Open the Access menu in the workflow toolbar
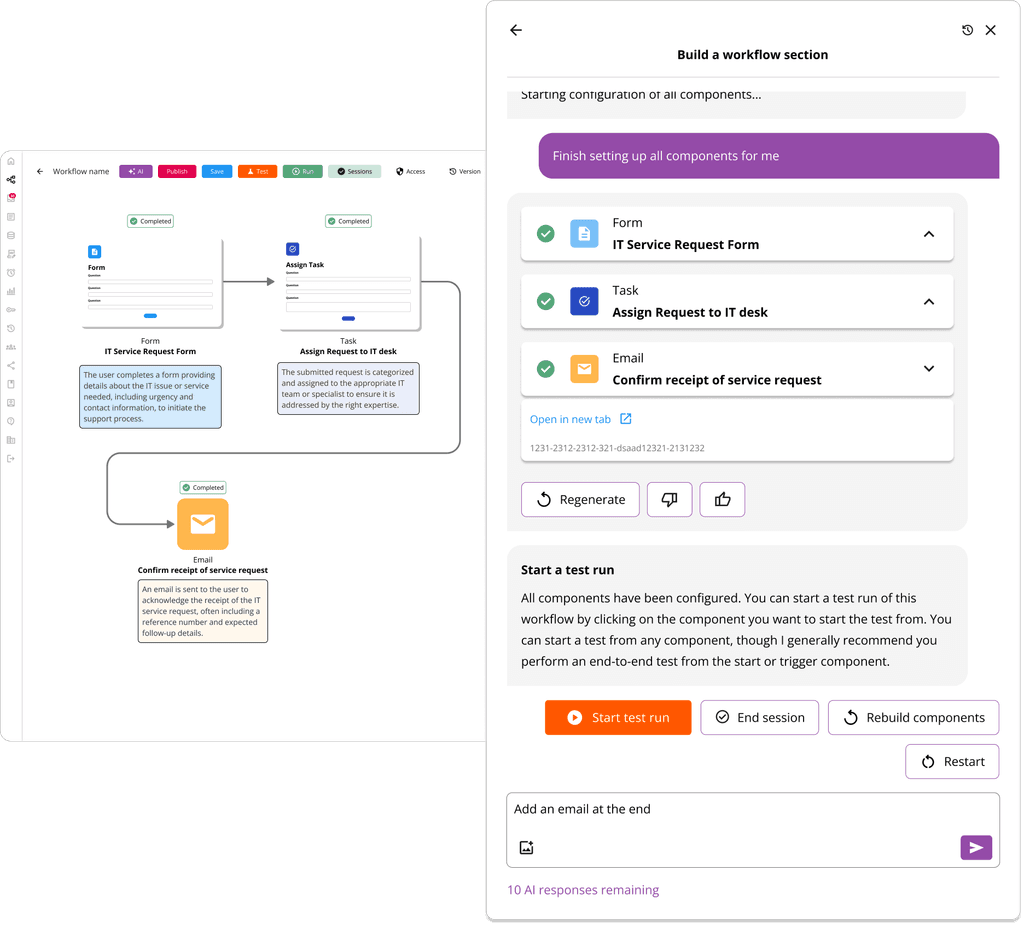 [x=410, y=171]
